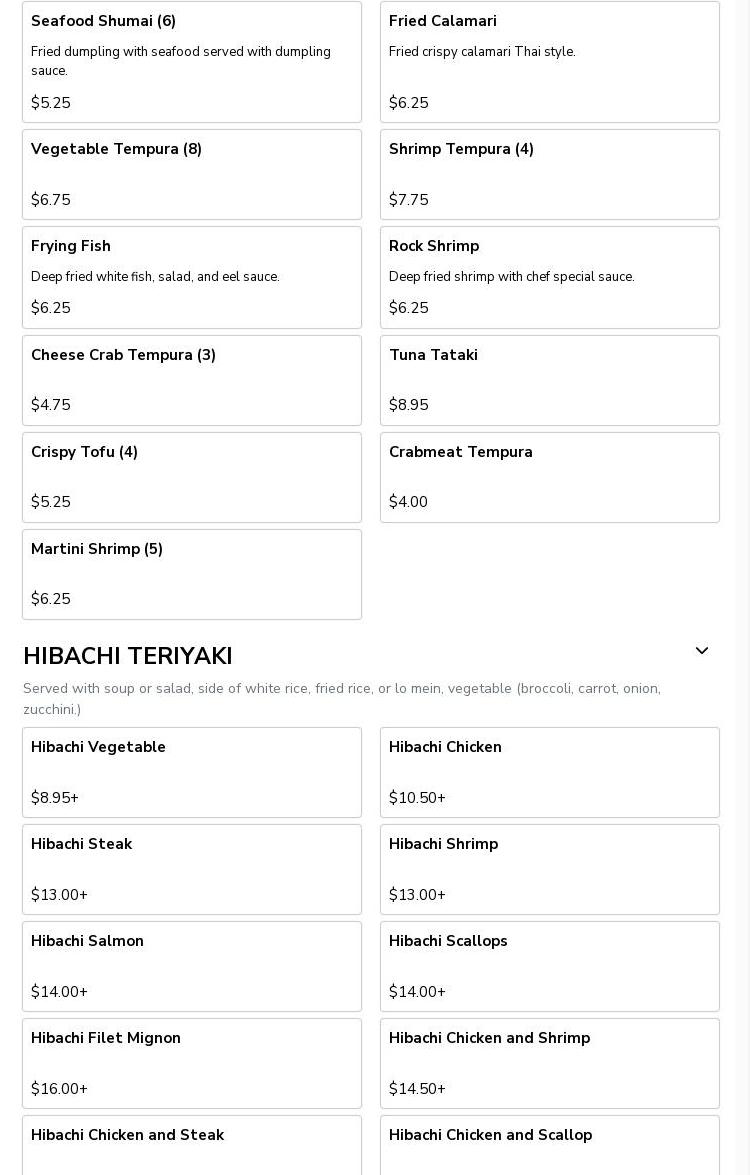Pick the Hibachi Scallops card
750x1175 pixels.
550,967
